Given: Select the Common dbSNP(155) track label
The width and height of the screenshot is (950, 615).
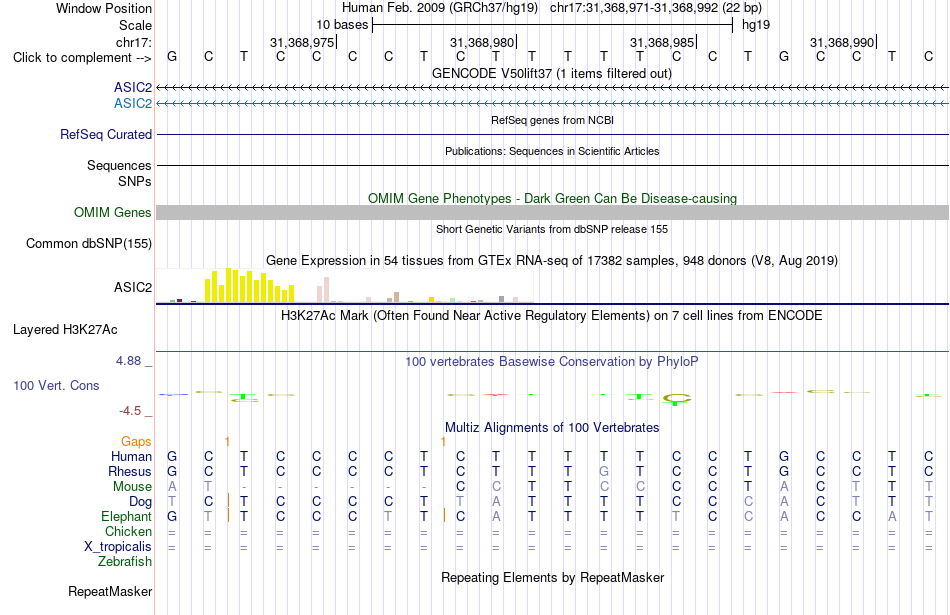Looking at the screenshot, I should (x=88, y=244).
